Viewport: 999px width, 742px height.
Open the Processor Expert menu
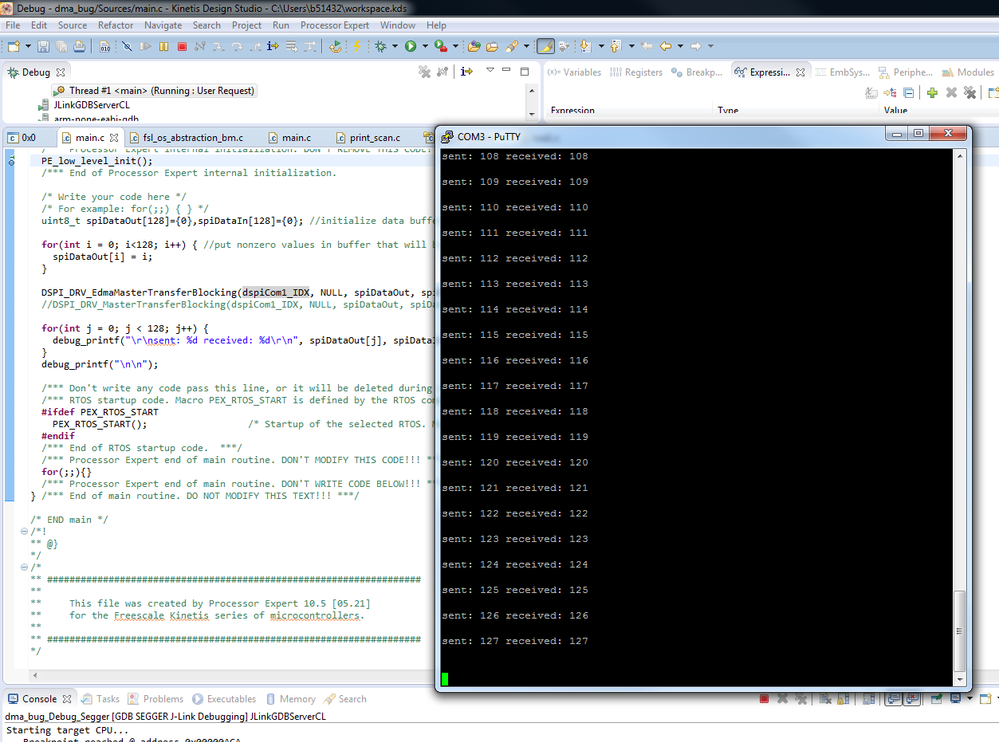click(334, 25)
